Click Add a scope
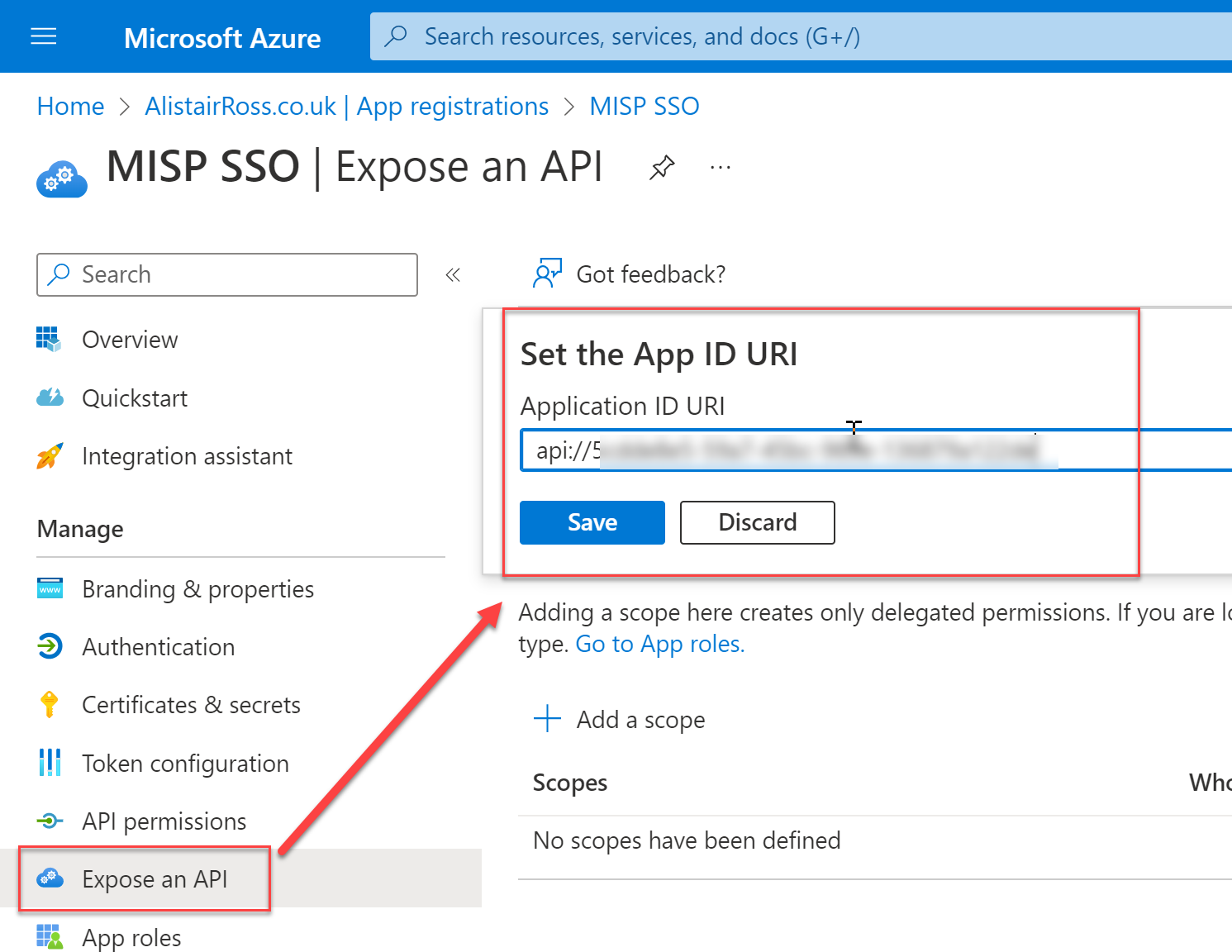Screen dimensions: 1232x952 [x=641, y=720]
